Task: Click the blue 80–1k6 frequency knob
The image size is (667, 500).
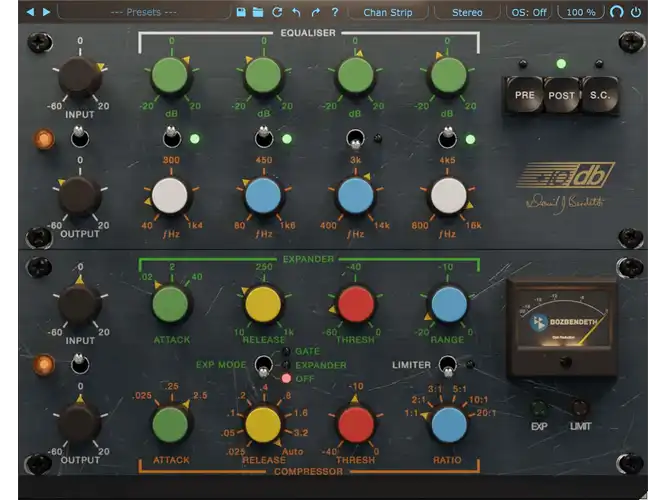Action: point(263,196)
